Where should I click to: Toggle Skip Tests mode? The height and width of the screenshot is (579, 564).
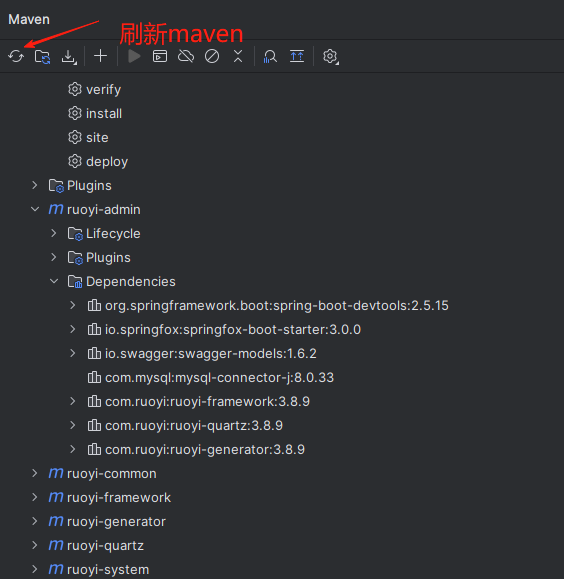coord(212,56)
